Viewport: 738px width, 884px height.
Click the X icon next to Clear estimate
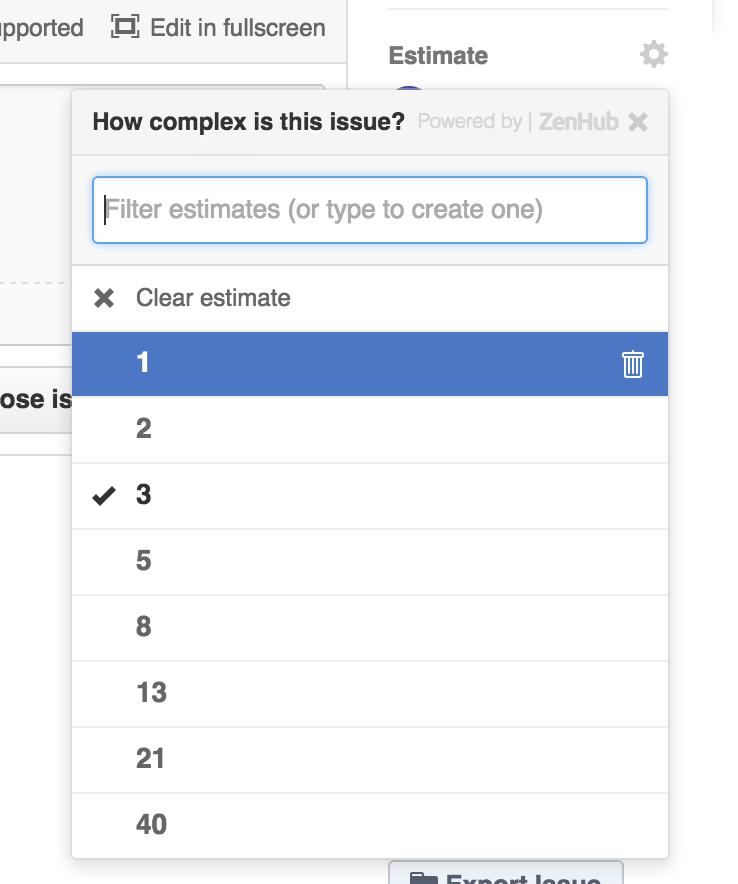(104, 298)
